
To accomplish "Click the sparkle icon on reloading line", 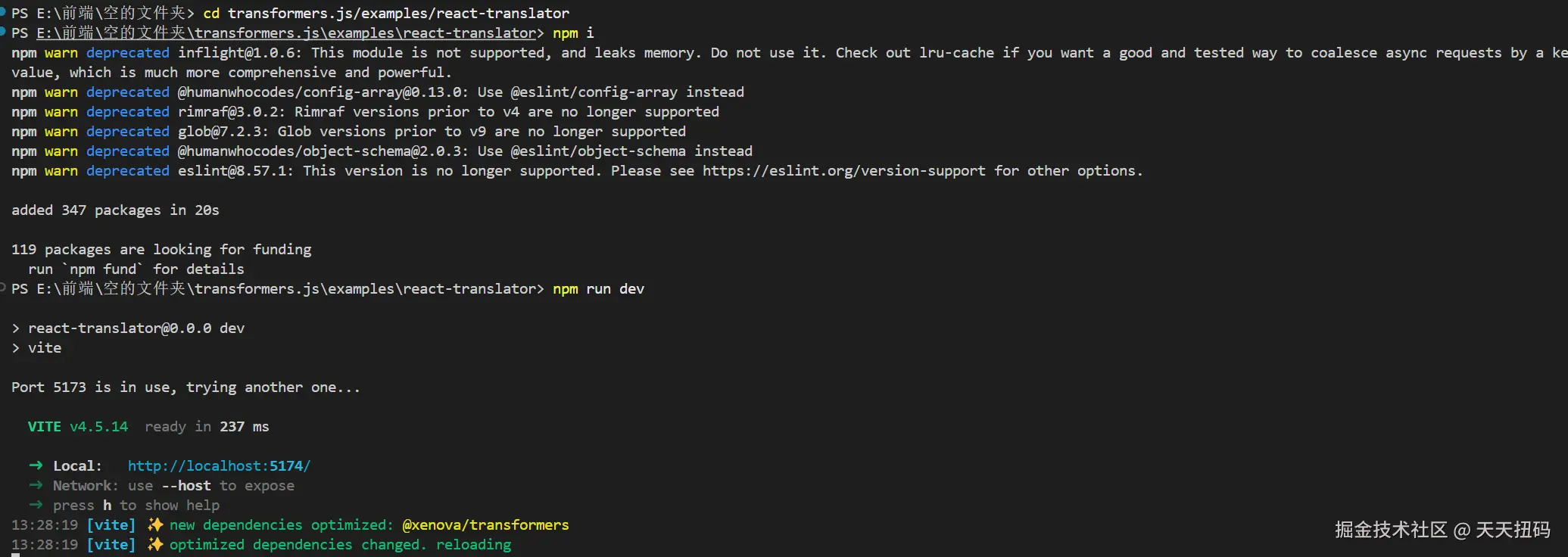I will point(155,545).
